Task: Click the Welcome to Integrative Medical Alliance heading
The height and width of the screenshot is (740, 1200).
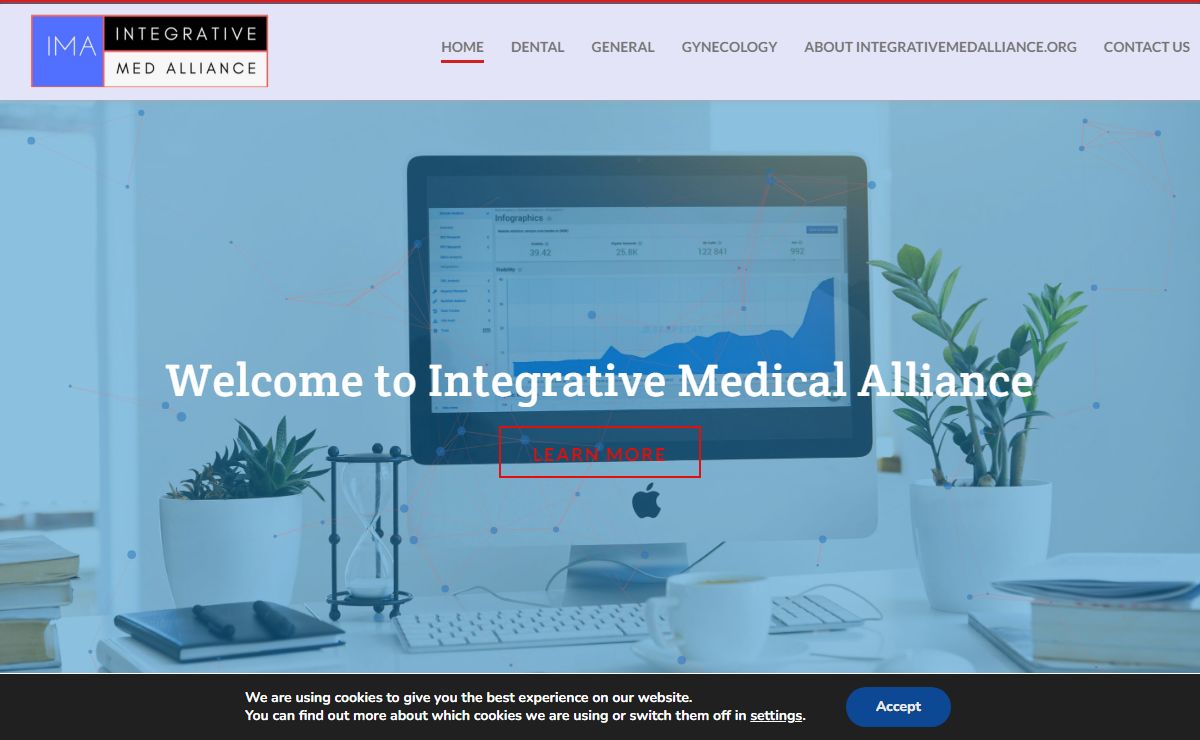Action: (599, 381)
